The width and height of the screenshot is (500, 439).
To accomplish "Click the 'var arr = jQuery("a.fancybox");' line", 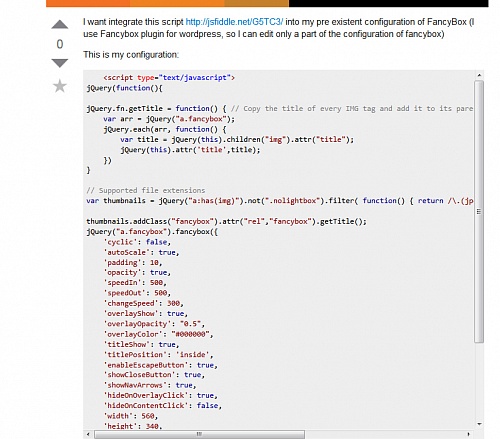I will [169, 119].
